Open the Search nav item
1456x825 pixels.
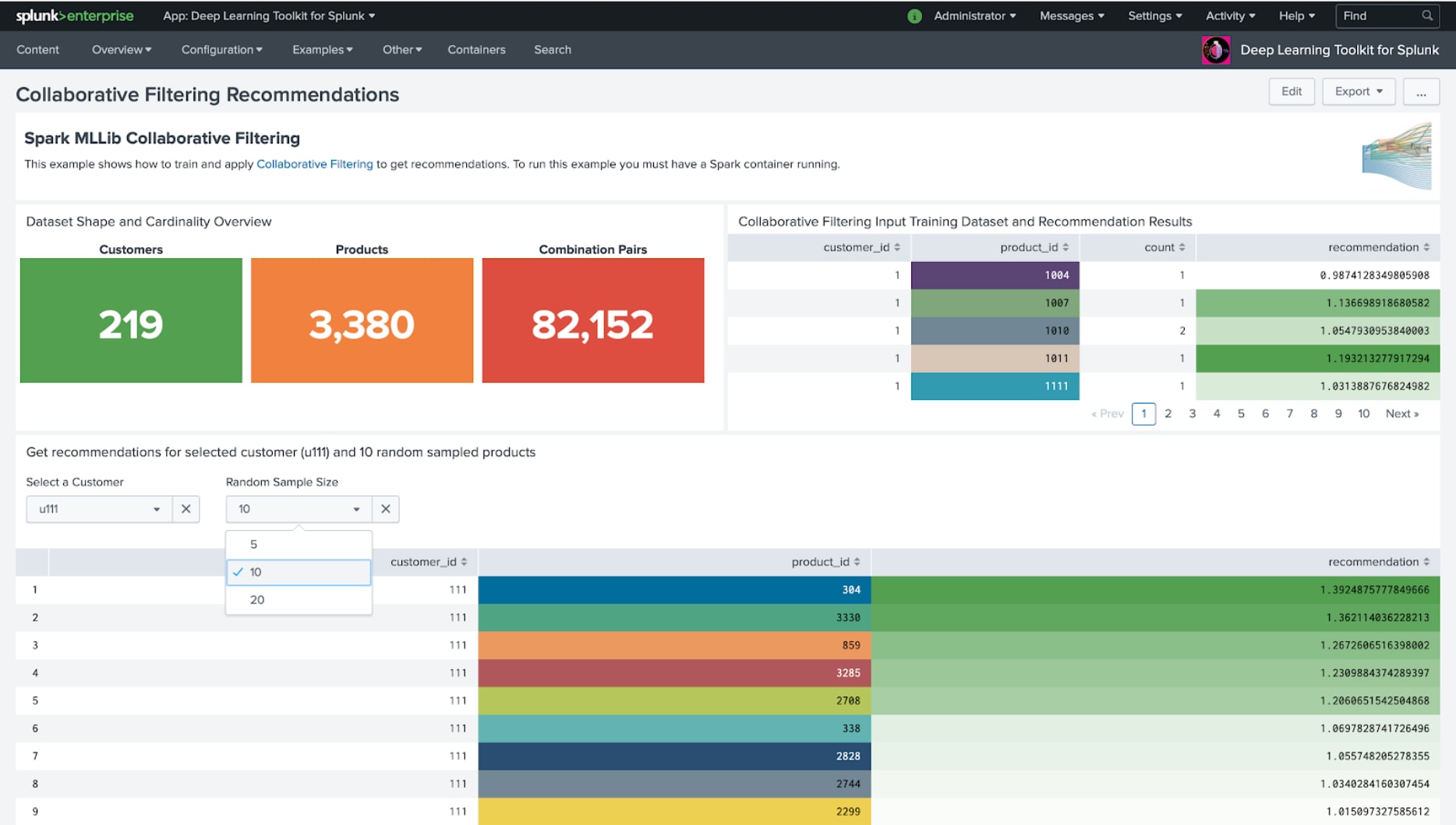click(553, 50)
